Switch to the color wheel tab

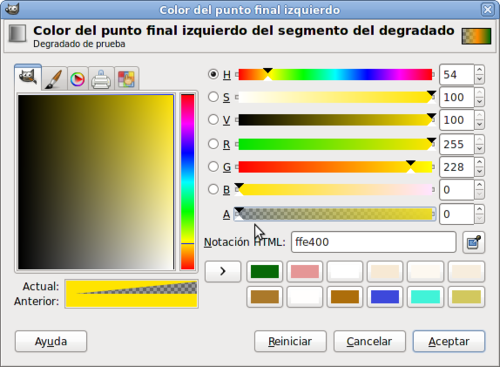tap(78, 79)
